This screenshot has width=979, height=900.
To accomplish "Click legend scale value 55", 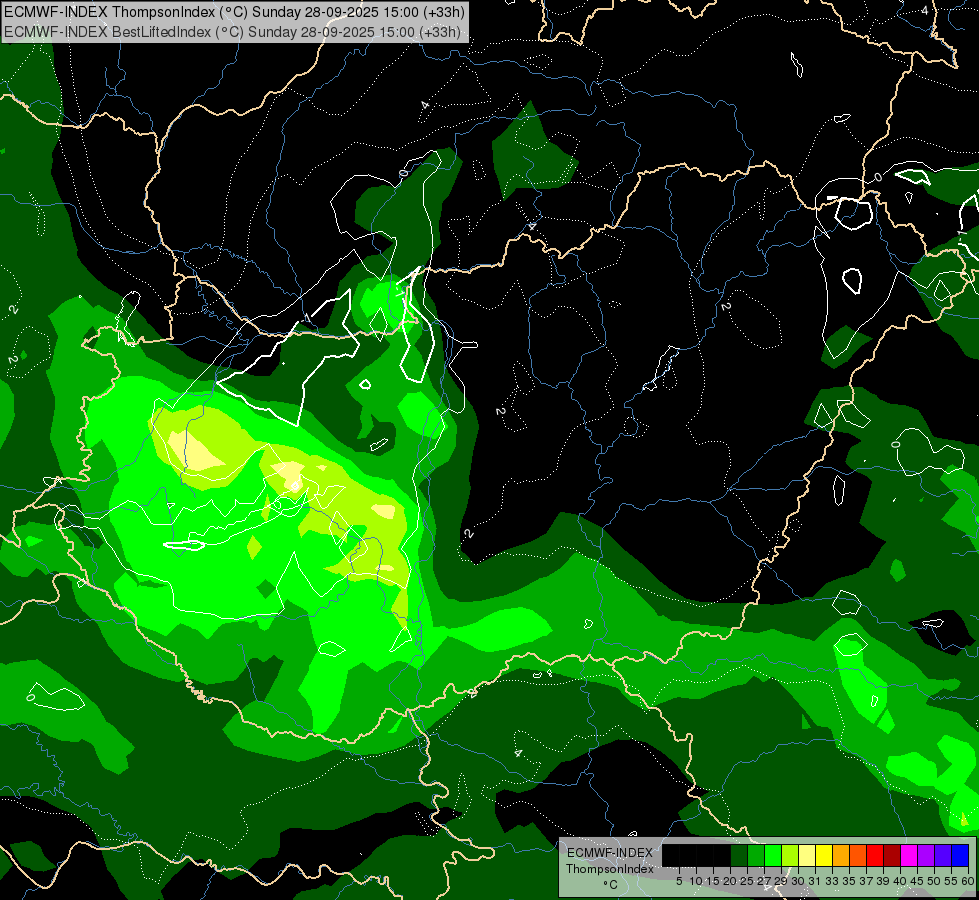I will coord(952,881).
